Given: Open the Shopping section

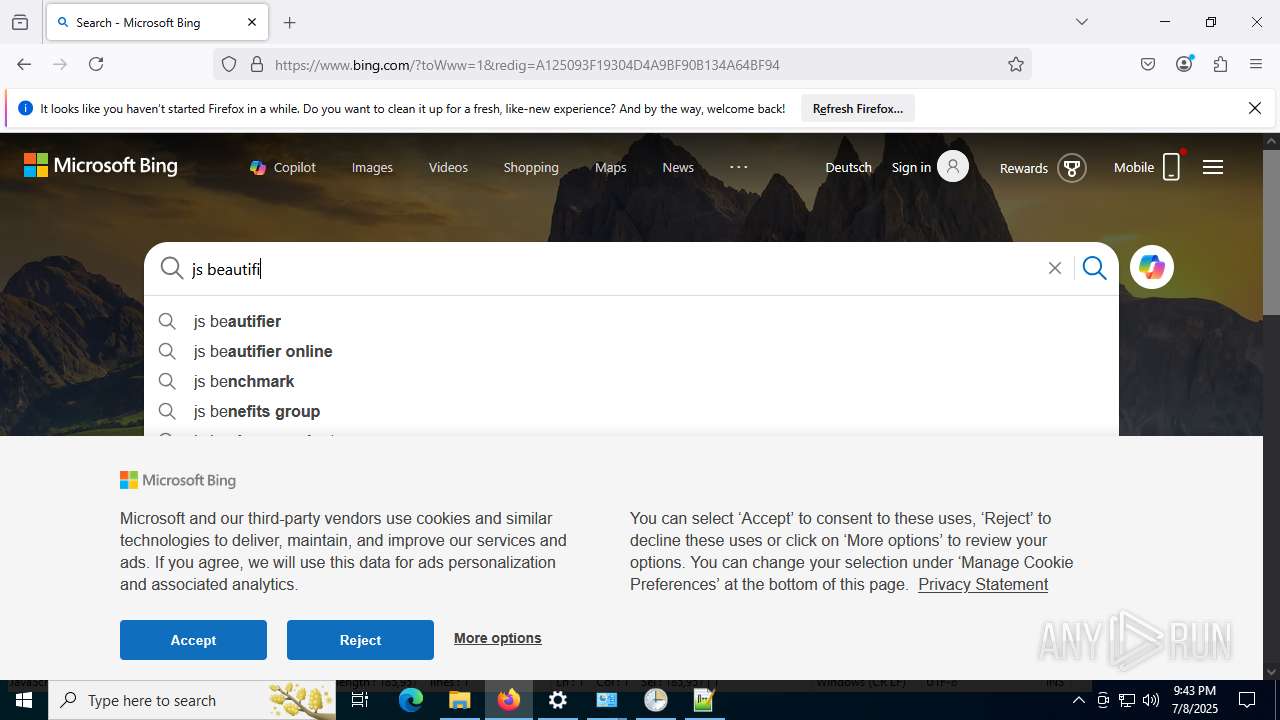Looking at the screenshot, I should [531, 167].
